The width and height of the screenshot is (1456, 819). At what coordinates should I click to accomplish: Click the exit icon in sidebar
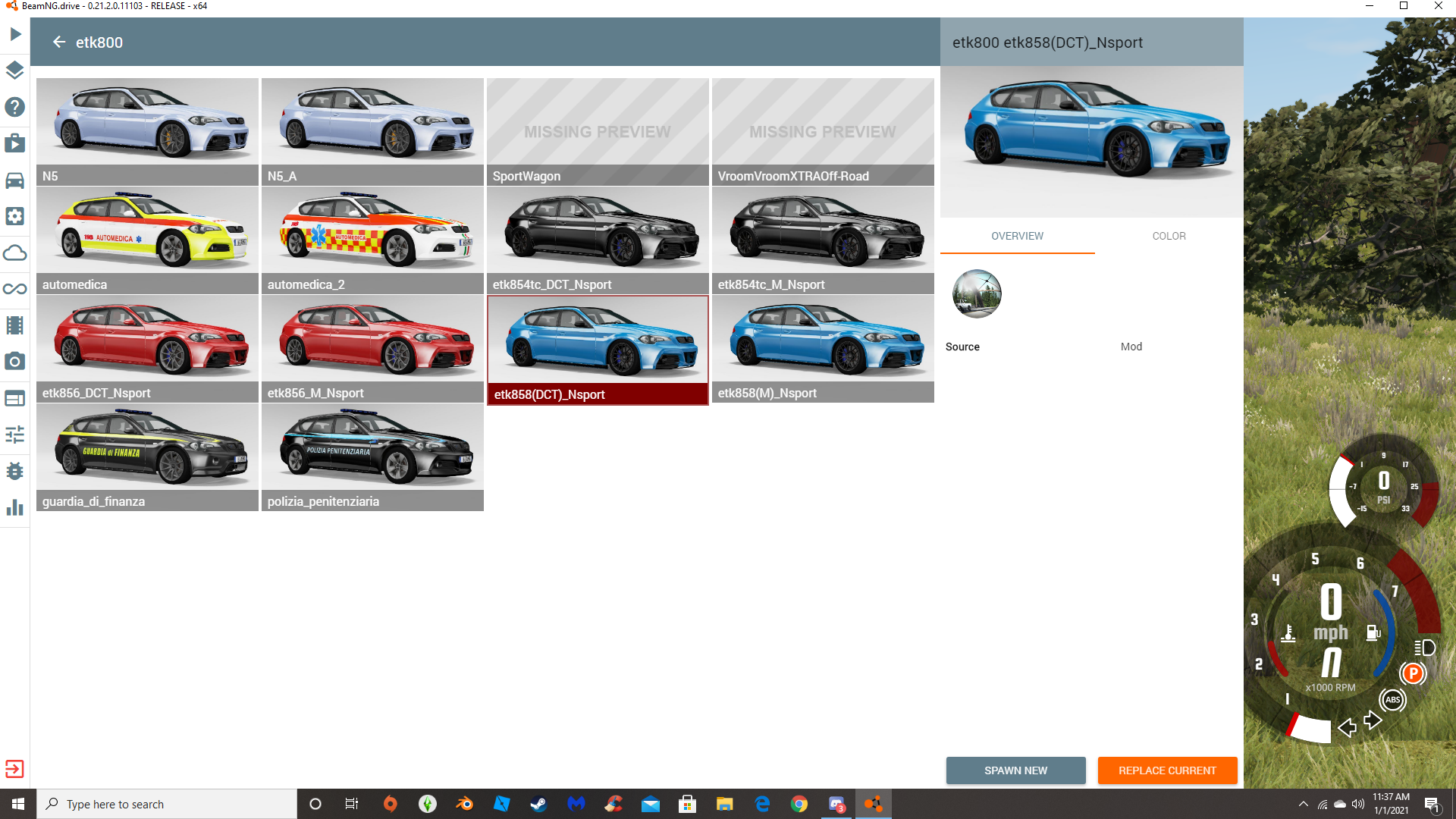click(15, 769)
